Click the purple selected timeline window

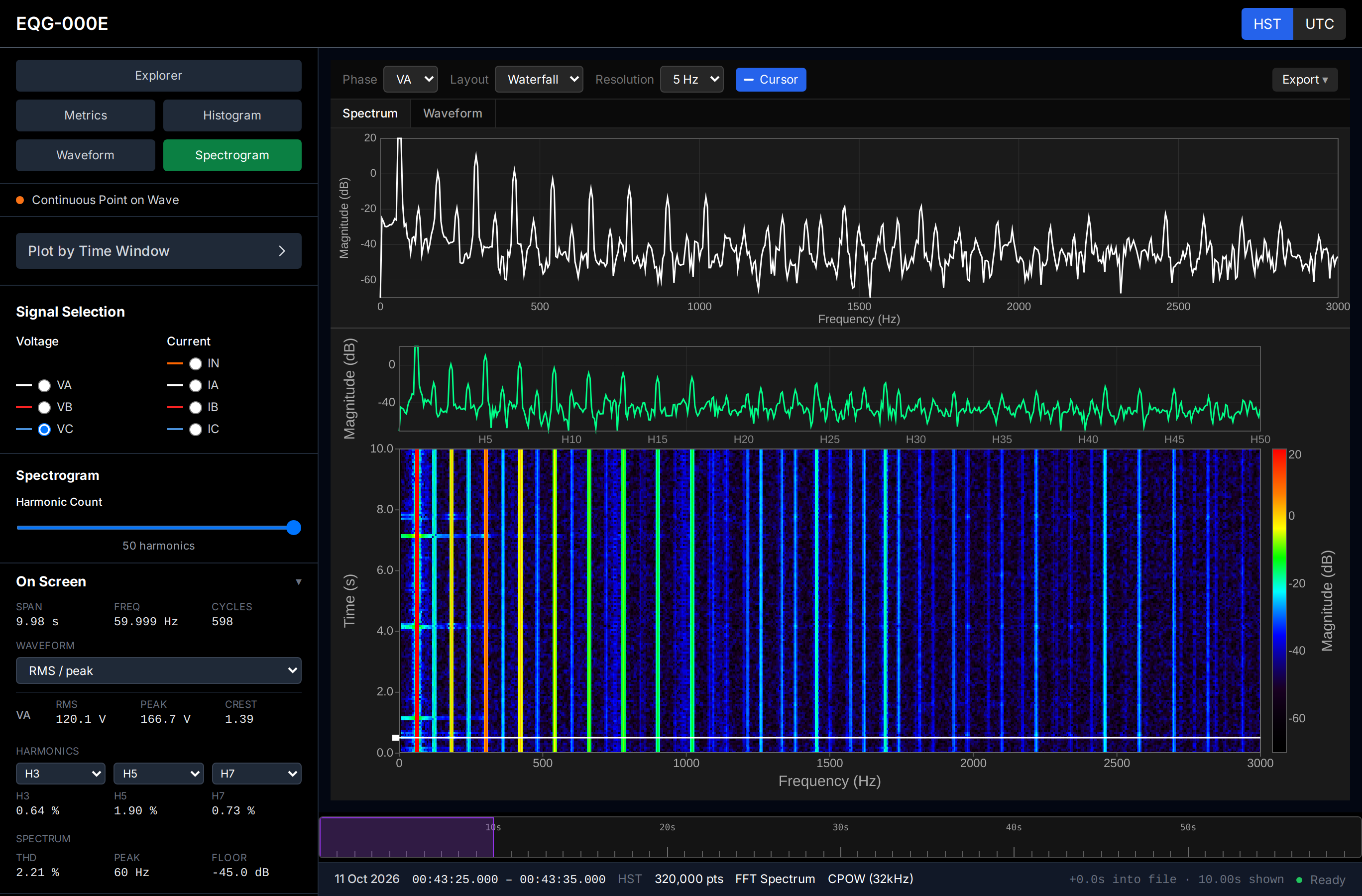click(x=406, y=837)
